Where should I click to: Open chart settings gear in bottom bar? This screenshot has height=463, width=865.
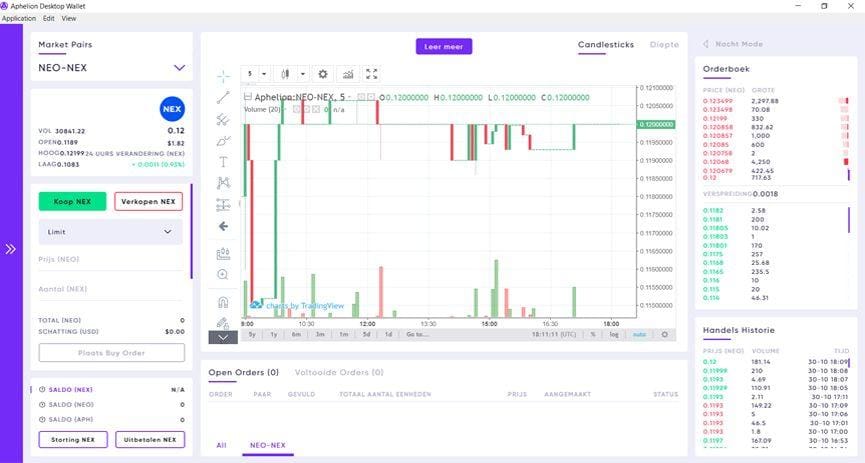pos(665,334)
